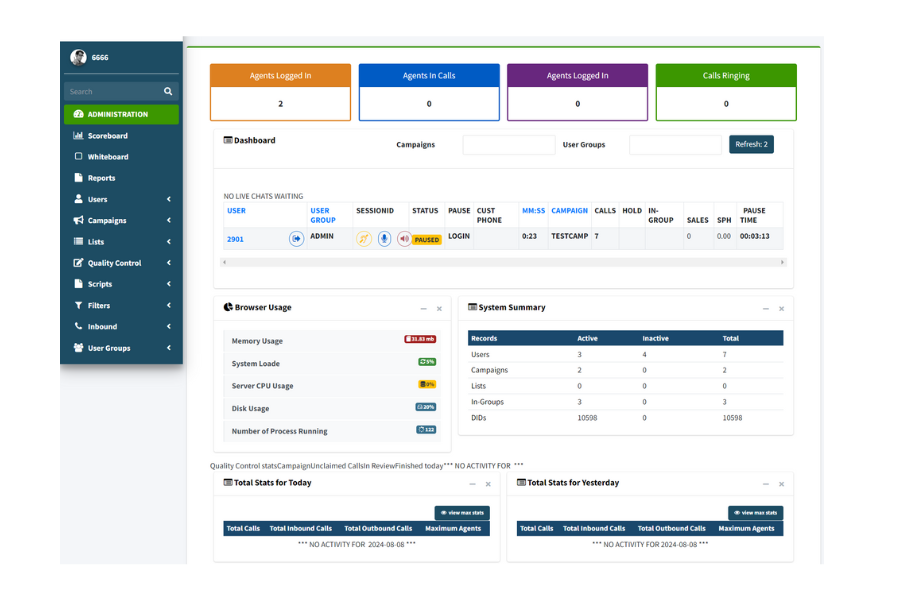The image size is (900, 600).
Task: Click the orange icon in agent row
Action: click(364, 239)
